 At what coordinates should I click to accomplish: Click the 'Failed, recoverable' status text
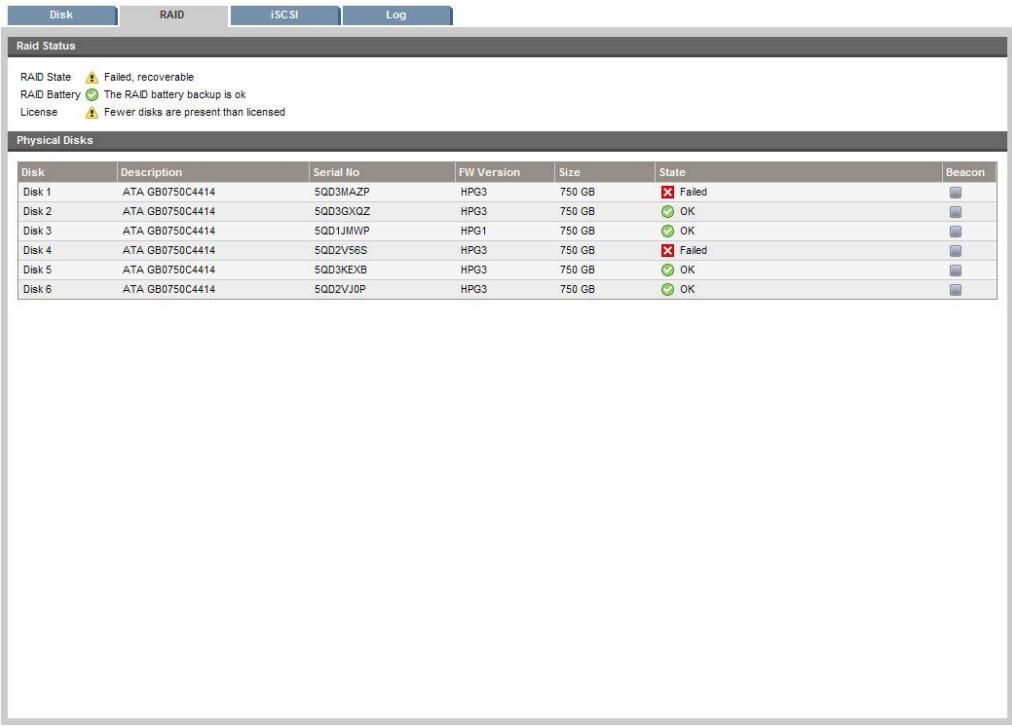149,77
